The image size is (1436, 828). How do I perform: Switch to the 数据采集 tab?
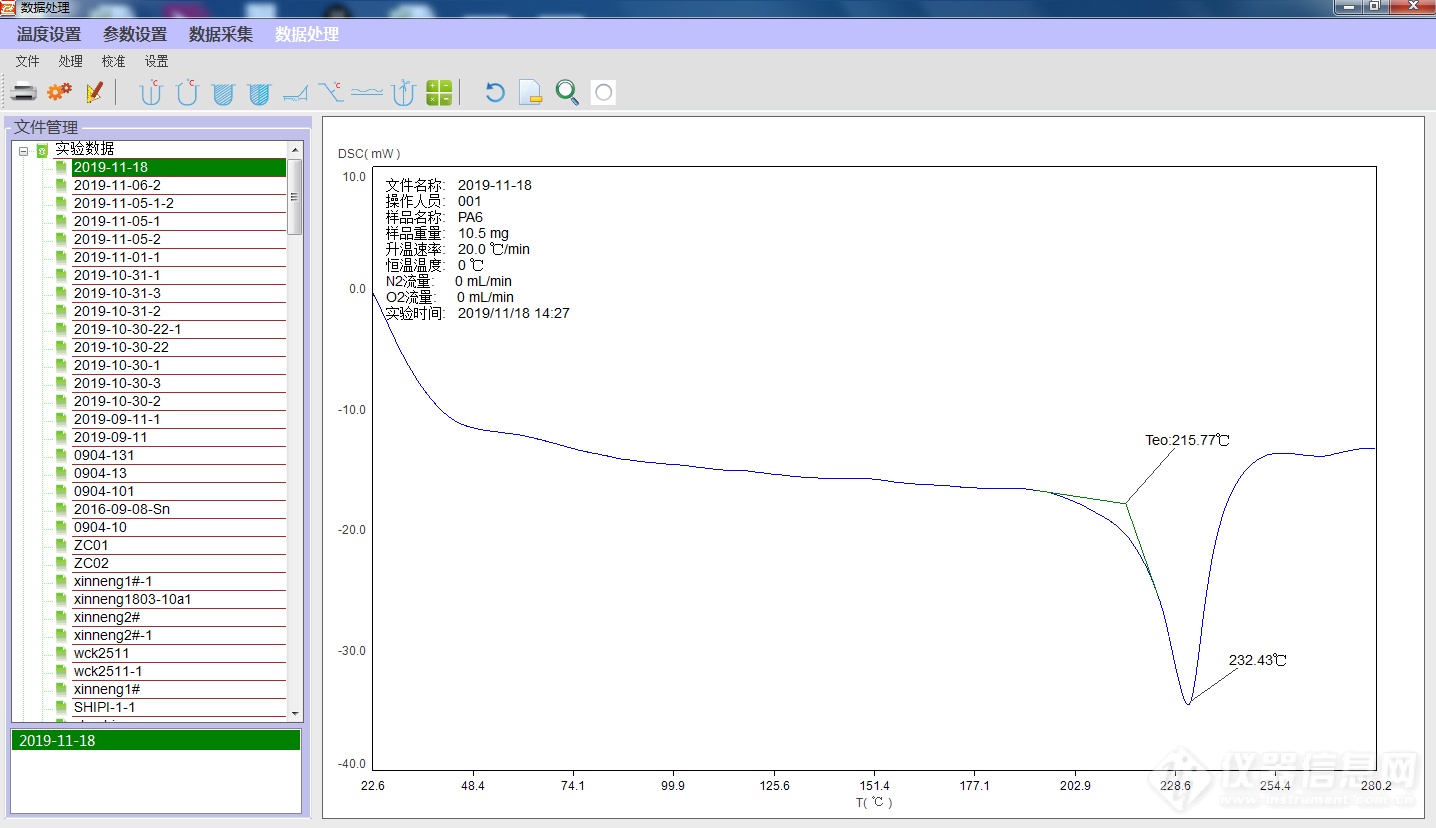point(221,34)
